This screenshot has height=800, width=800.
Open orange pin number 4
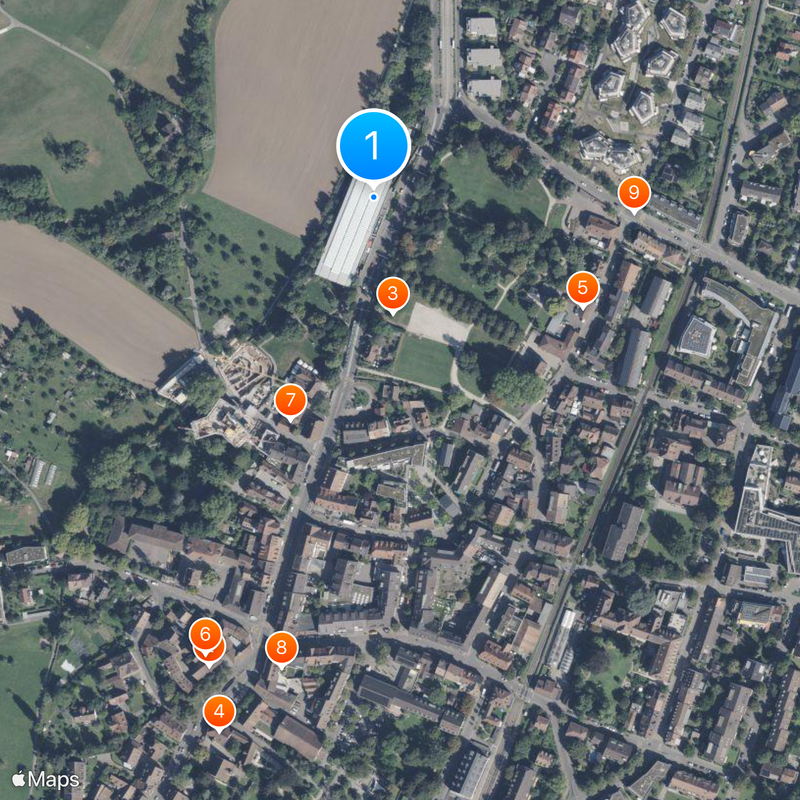219,713
